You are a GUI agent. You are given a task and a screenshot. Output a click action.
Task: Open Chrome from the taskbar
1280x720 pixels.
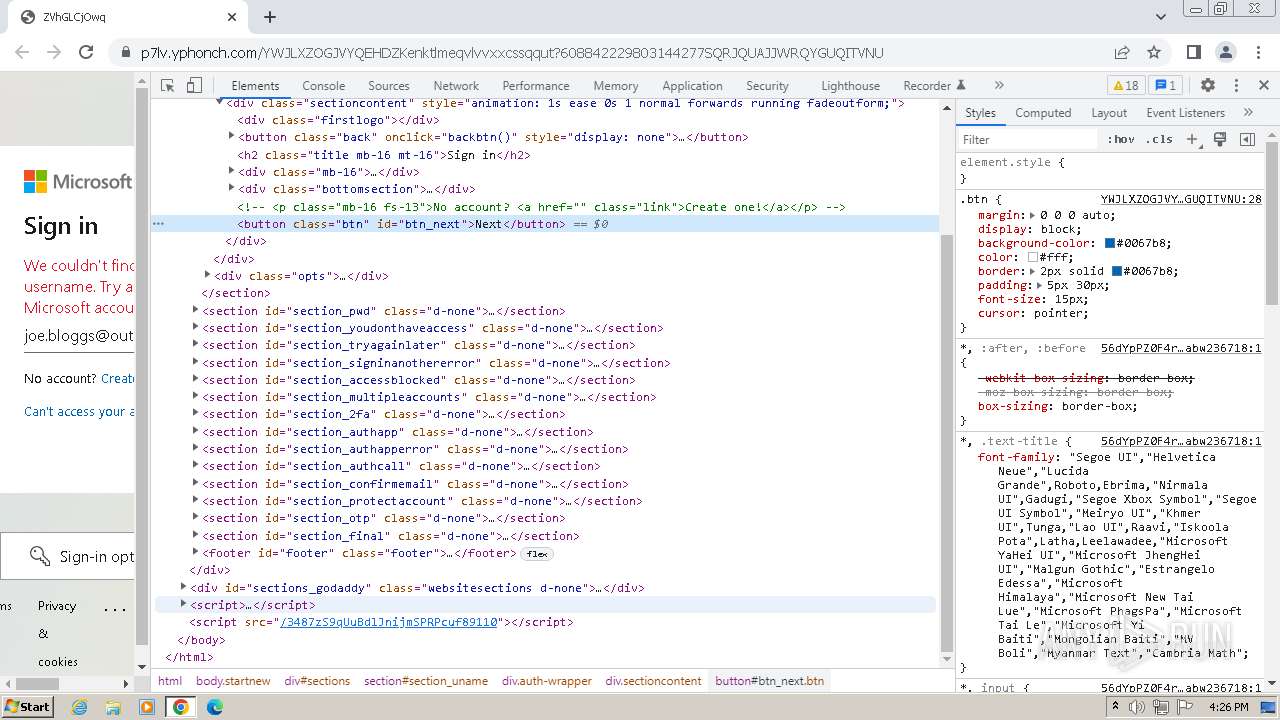(x=181, y=707)
